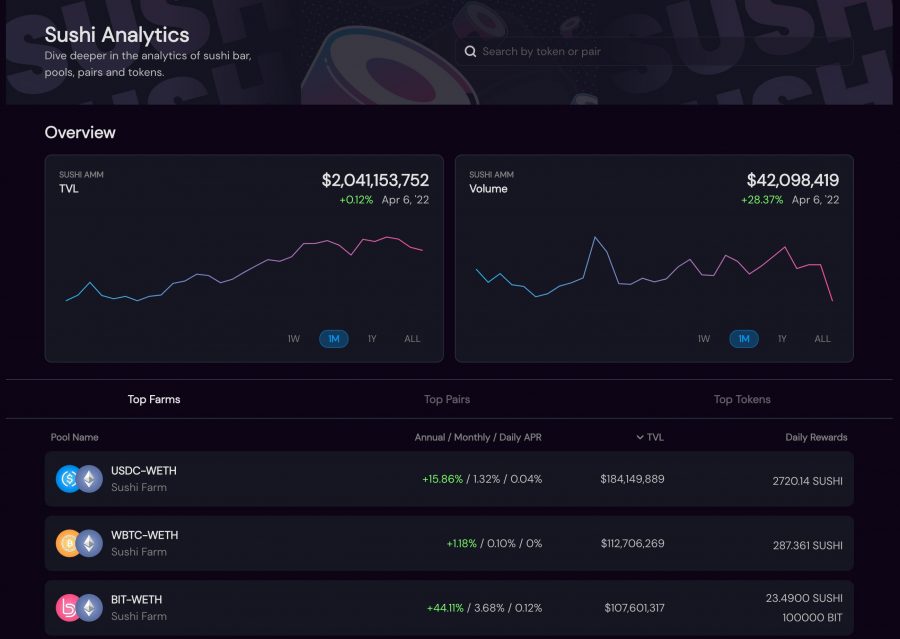The image size is (900, 639).
Task: Click the +15.86% APR value
Action: coord(442,479)
